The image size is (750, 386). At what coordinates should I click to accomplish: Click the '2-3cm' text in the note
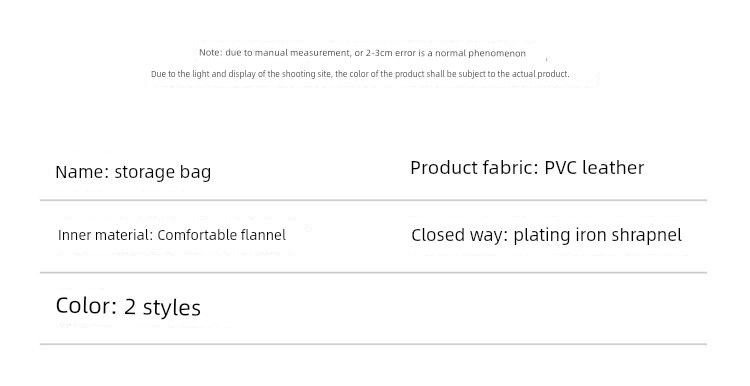379,53
